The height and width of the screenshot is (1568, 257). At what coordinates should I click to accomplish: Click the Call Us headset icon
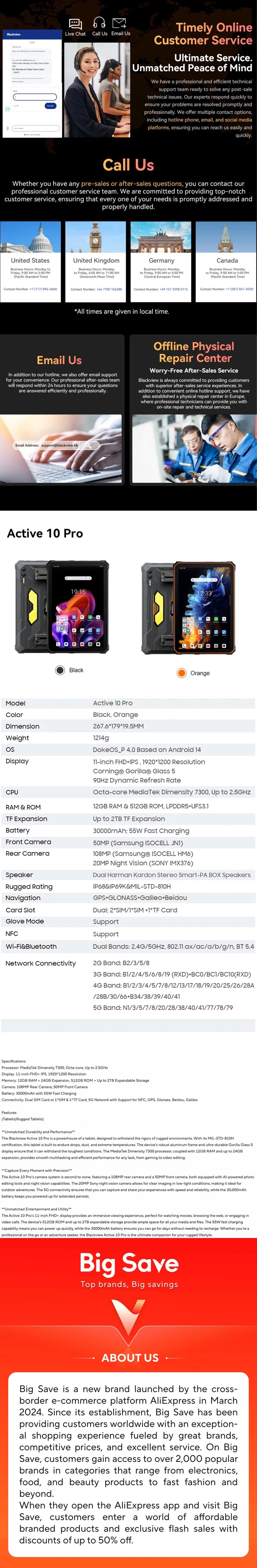click(x=99, y=23)
